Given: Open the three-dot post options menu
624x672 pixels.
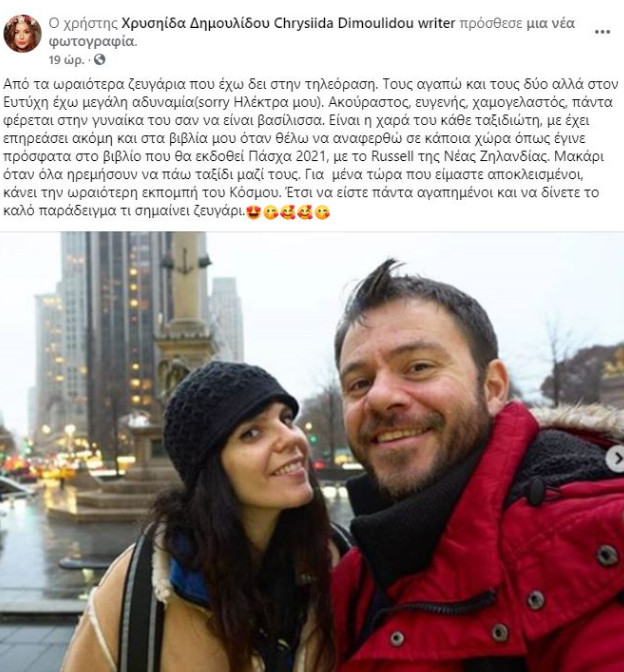Looking at the screenshot, I should (602, 32).
